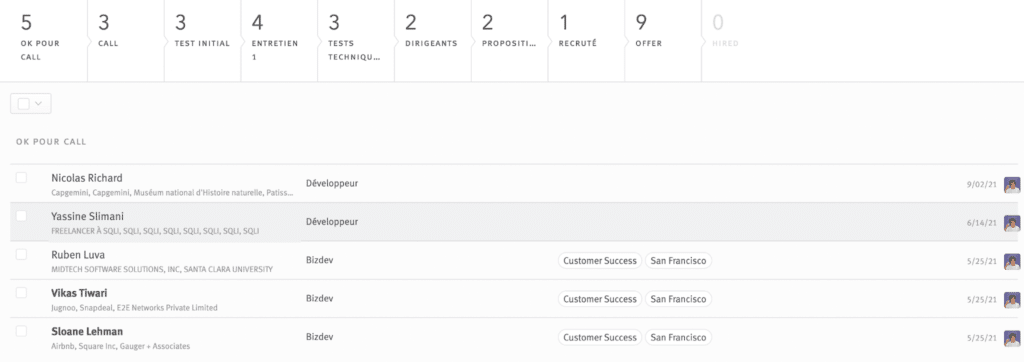Go to the TESTS TECHNIQU… stage tab

click(x=356, y=41)
